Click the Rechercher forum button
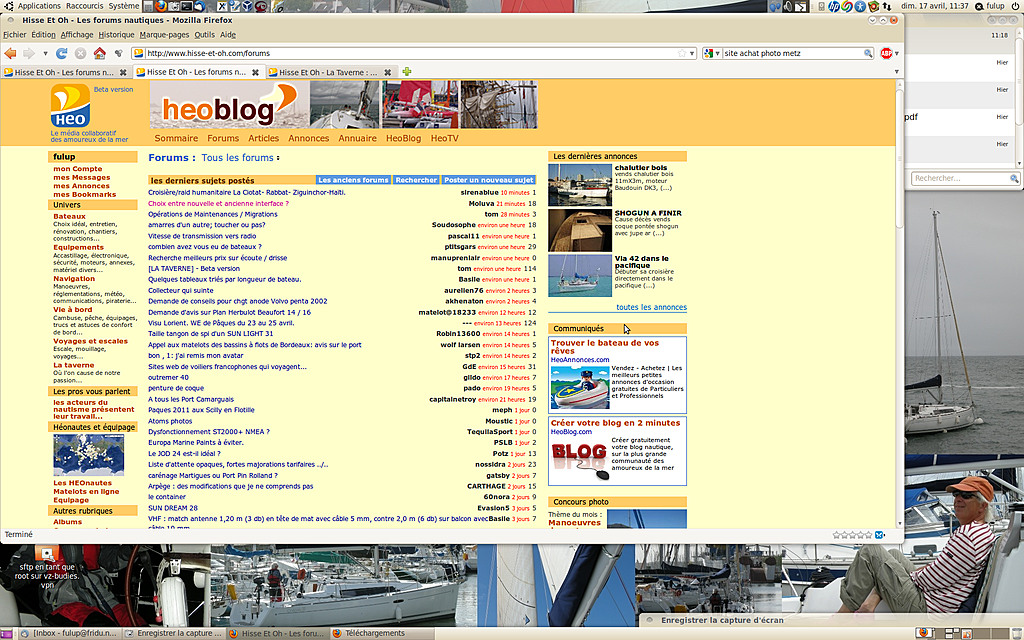 [416, 180]
